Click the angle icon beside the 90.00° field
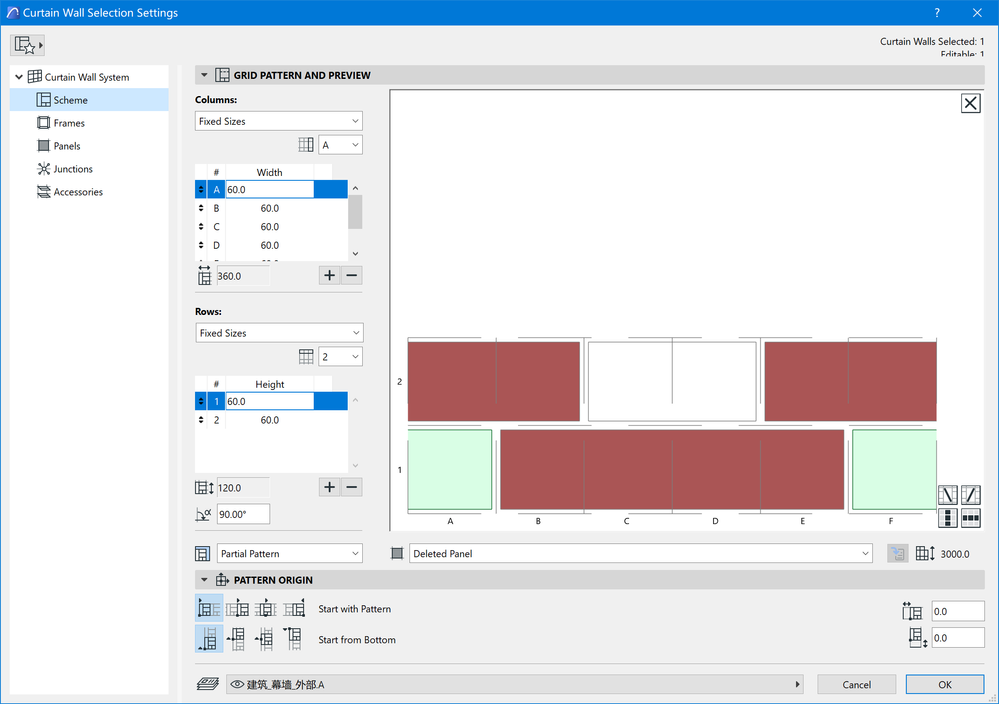This screenshot has width=999, height=704. pyautogui.click(x=203, y=514)
